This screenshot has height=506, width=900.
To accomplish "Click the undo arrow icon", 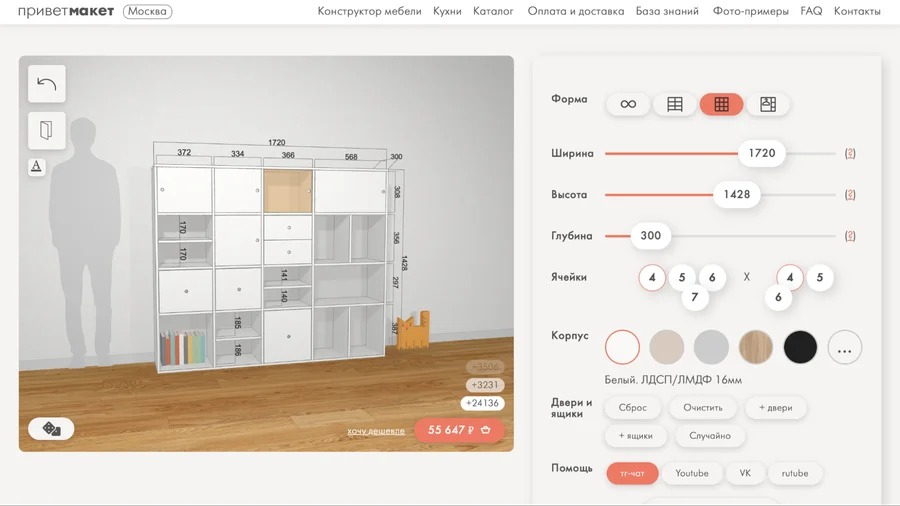I will tap(46, 84).
